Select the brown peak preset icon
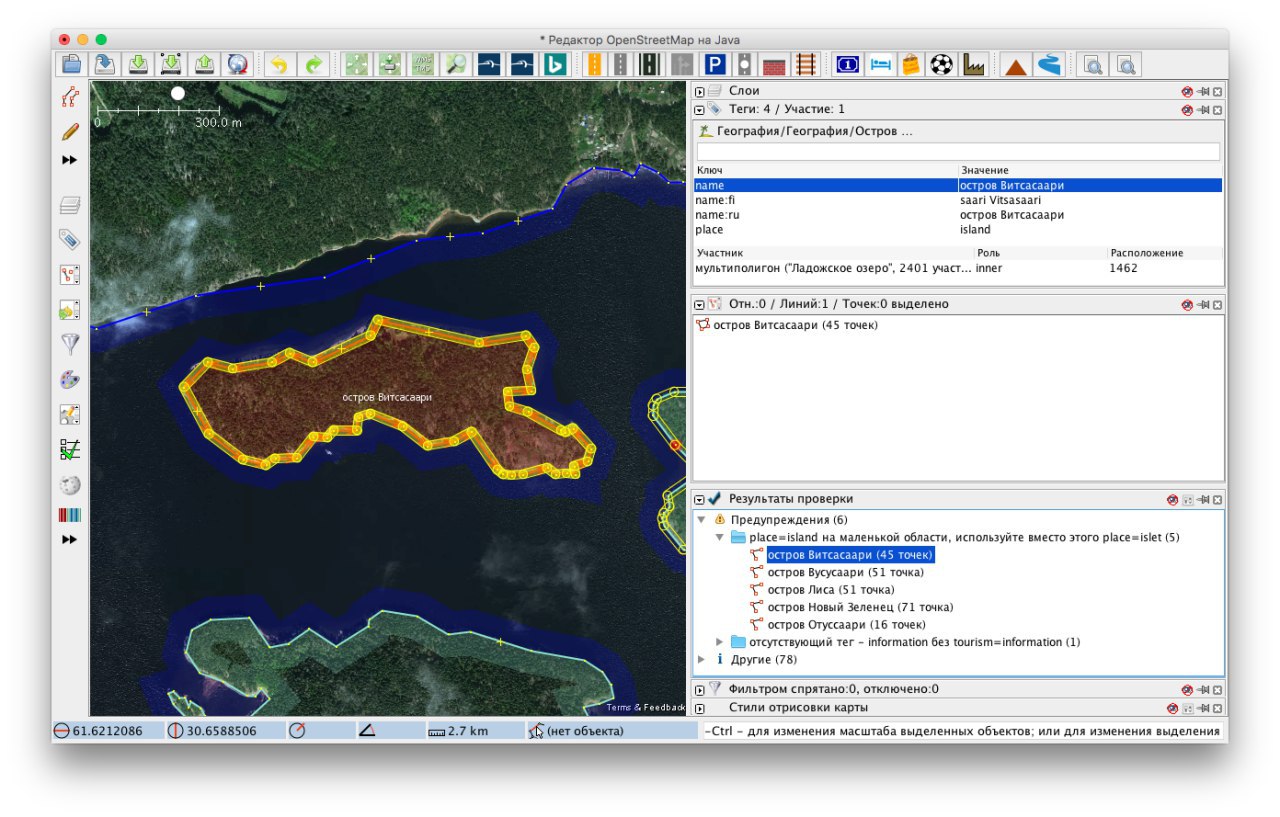The image size is (1280, 817). (1015, 64)
